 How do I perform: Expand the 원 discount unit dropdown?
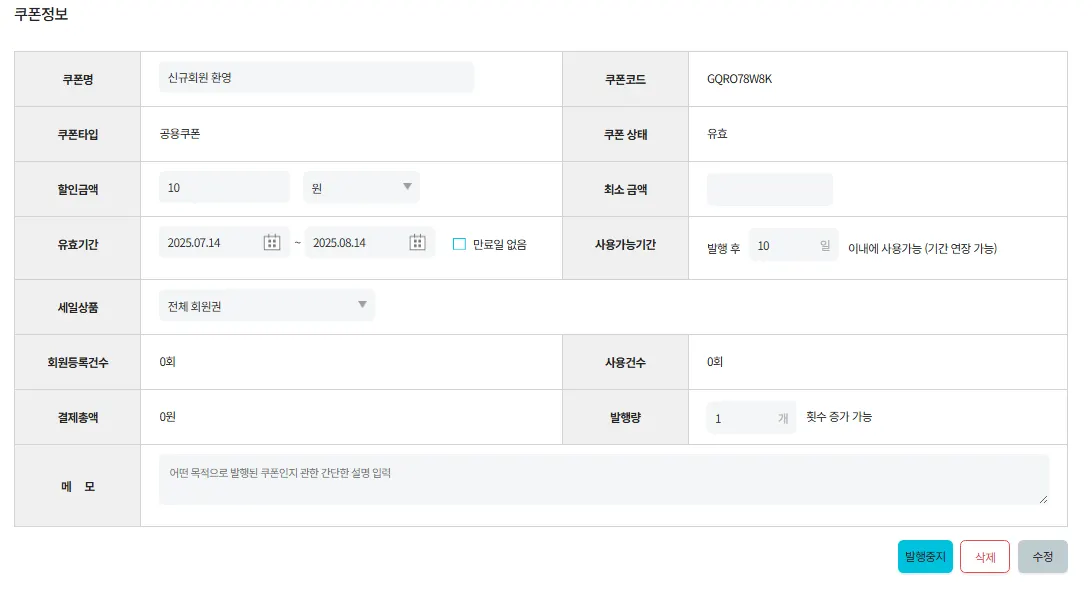click(361, 187)
